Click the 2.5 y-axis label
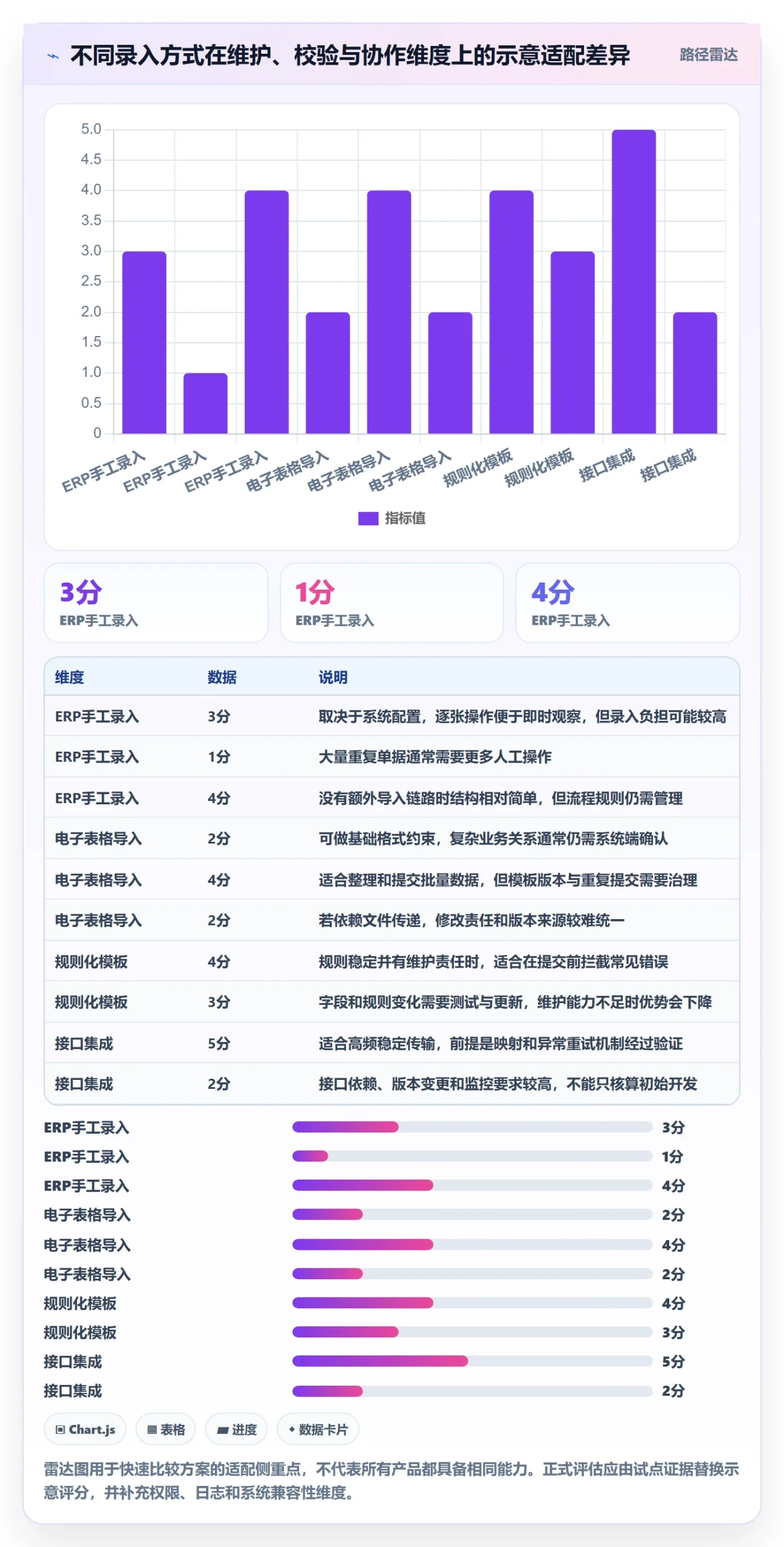 coord(91,281)
